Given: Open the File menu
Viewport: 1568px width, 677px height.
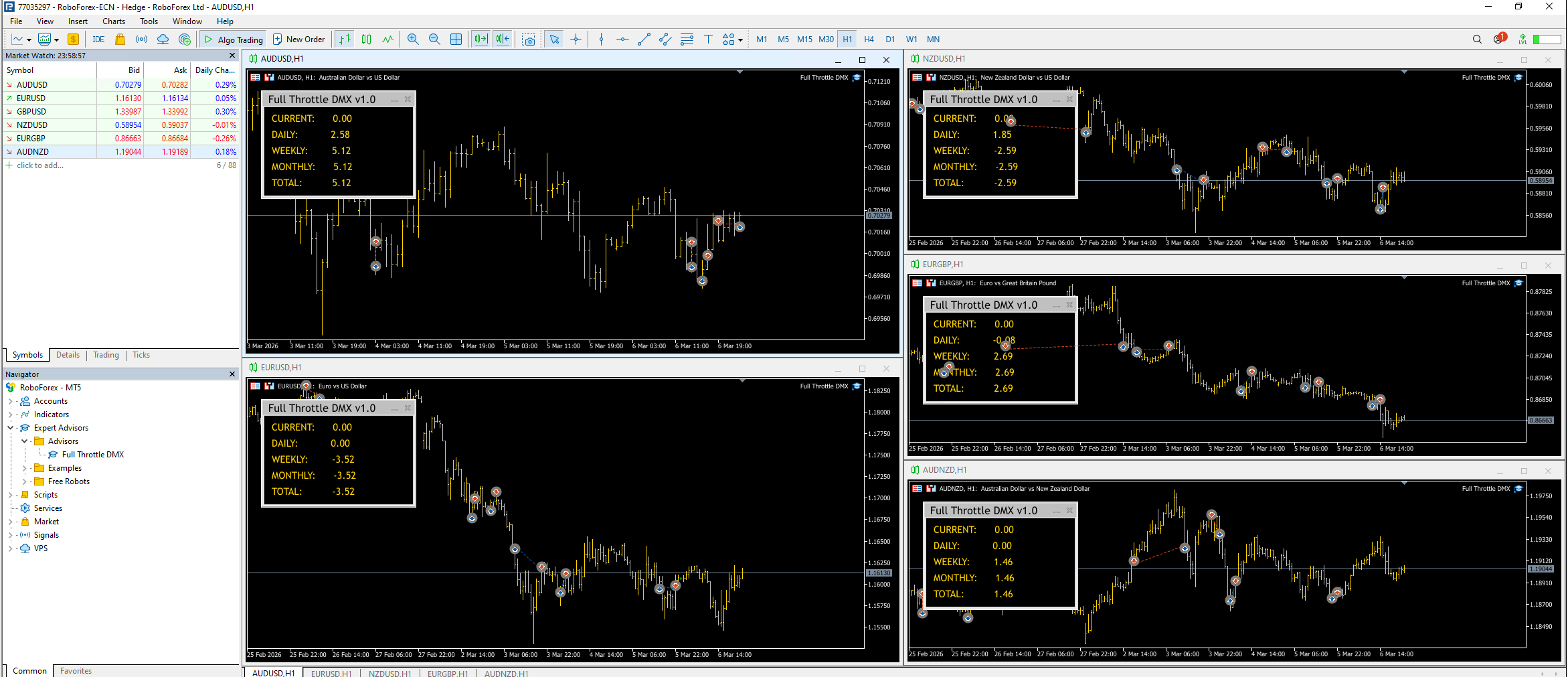Looking at the screenshot, I should point(16,21).
